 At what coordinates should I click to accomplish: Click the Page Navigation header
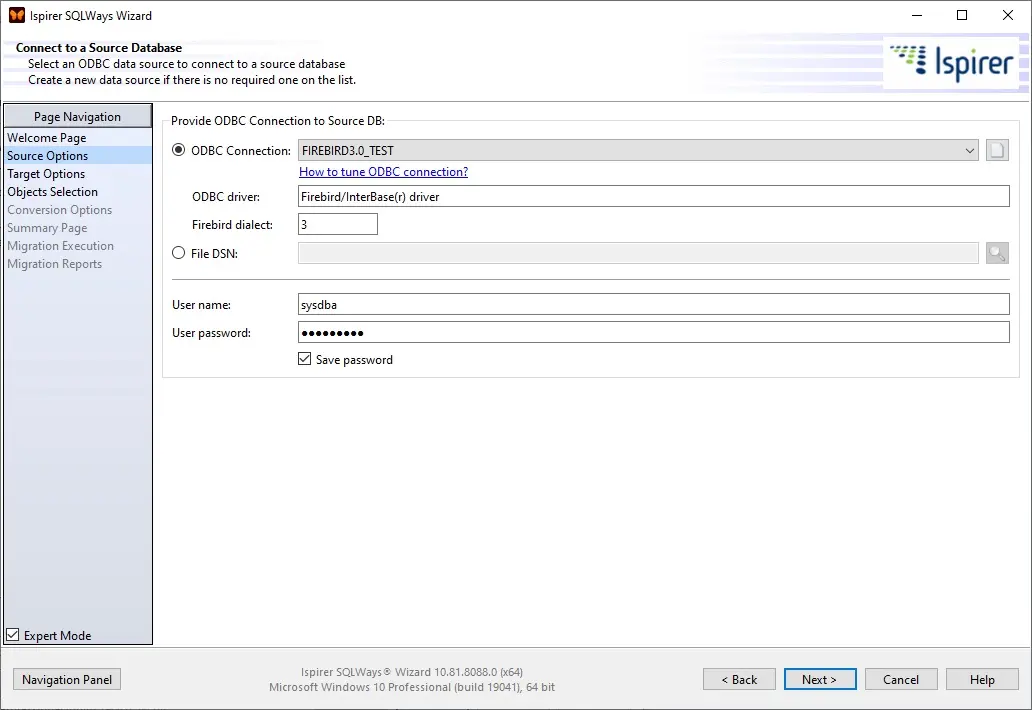pyautogui.click(x=78, y=116)
